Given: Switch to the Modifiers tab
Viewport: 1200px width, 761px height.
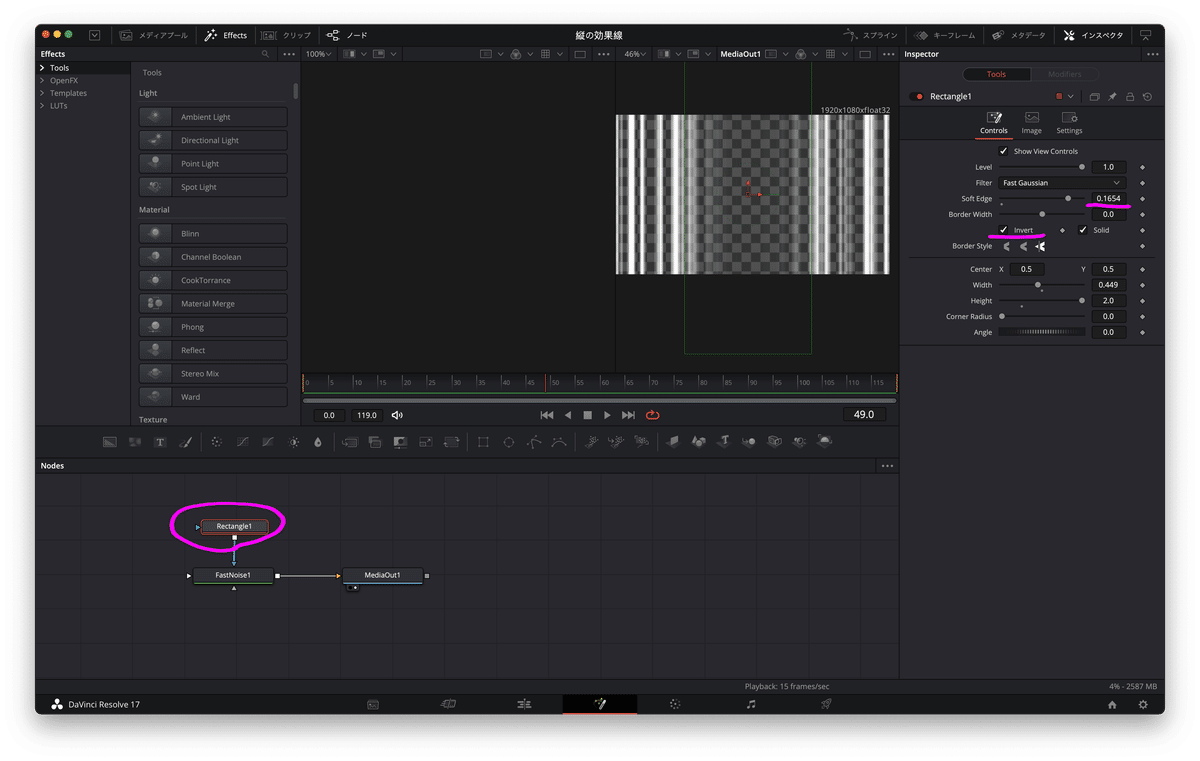Looking at the screenshot, I should tap(1064, 74).
